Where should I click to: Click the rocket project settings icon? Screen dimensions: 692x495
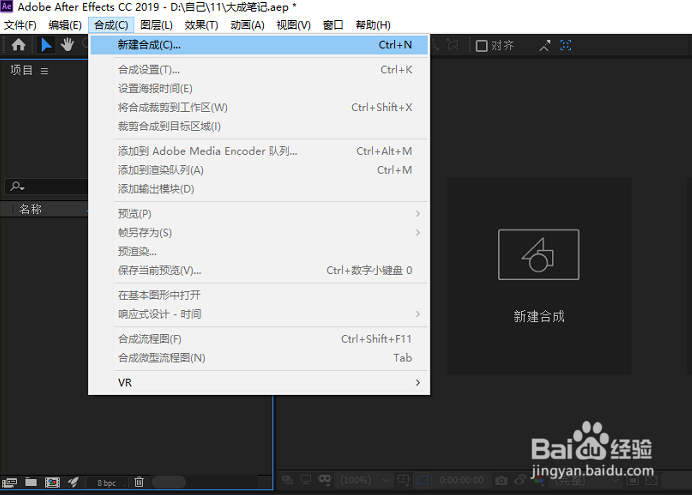point(73,482)
